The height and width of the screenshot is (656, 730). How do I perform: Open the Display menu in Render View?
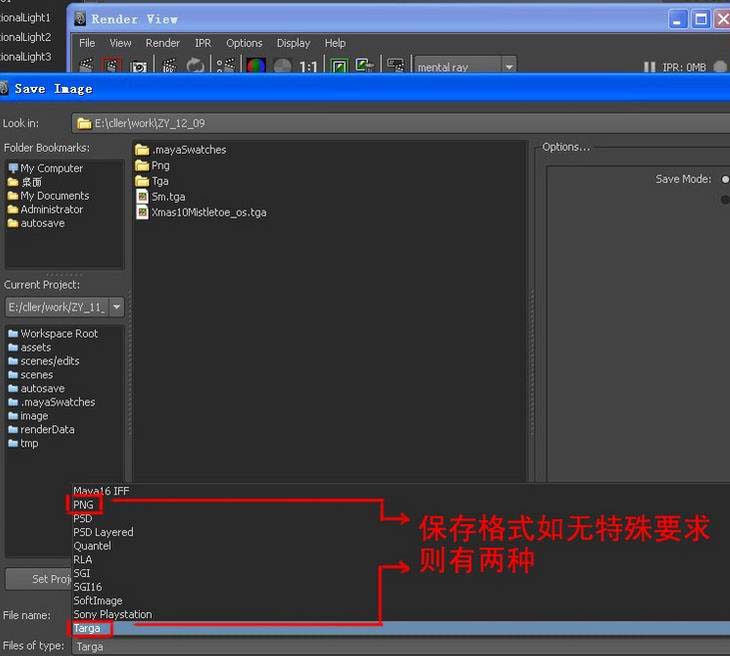coord(294,43)
